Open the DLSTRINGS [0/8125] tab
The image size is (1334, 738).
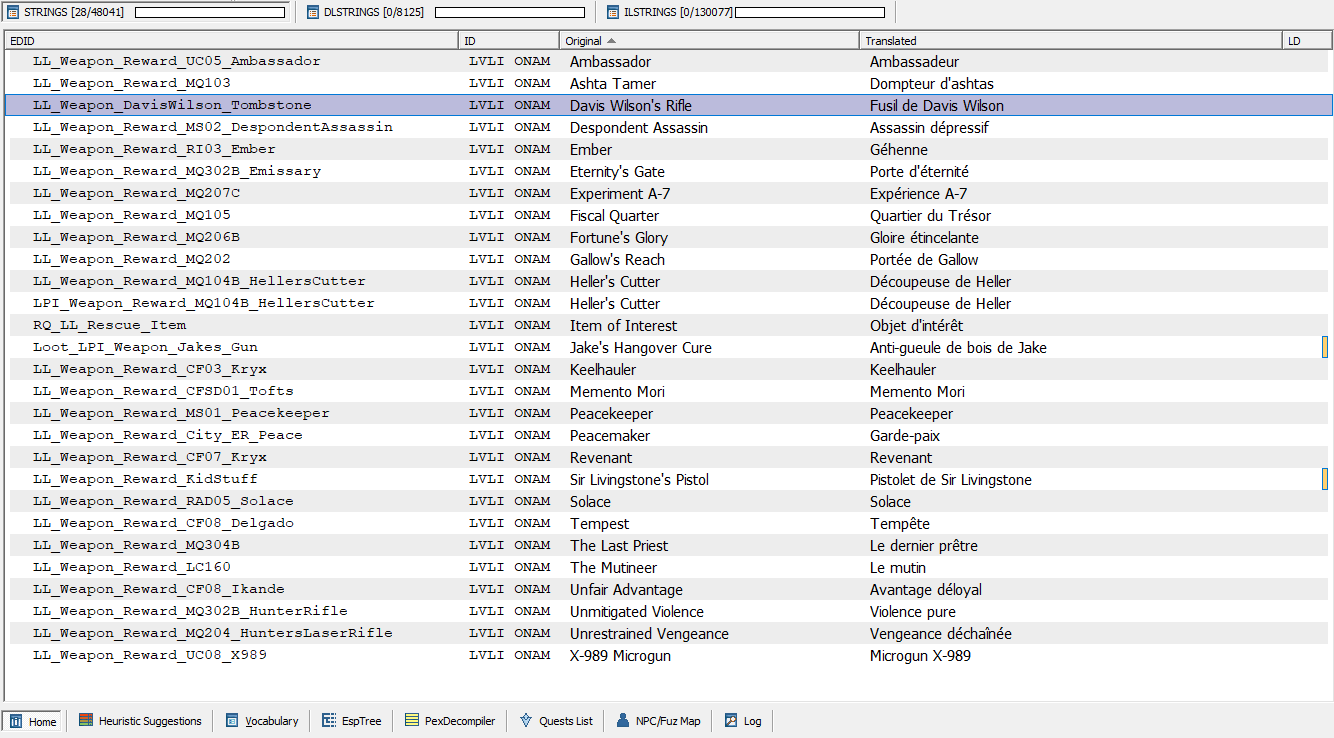pos(446,12)
